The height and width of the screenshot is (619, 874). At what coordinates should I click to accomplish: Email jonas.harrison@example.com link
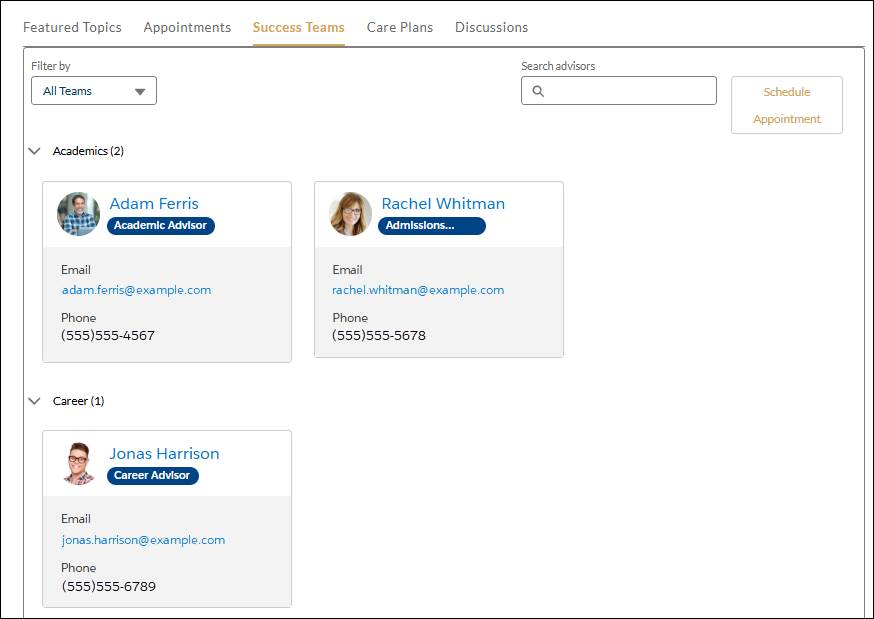point(143,540)
